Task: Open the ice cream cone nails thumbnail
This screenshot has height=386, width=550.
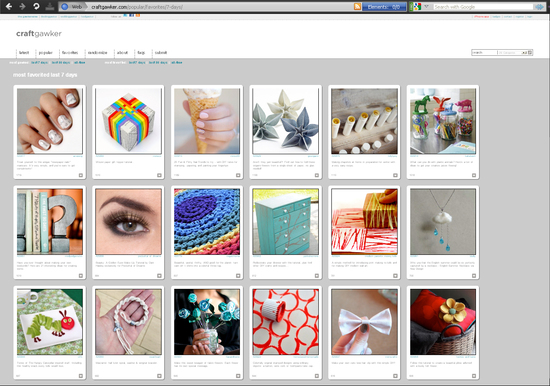Action: tap(207, 121)
